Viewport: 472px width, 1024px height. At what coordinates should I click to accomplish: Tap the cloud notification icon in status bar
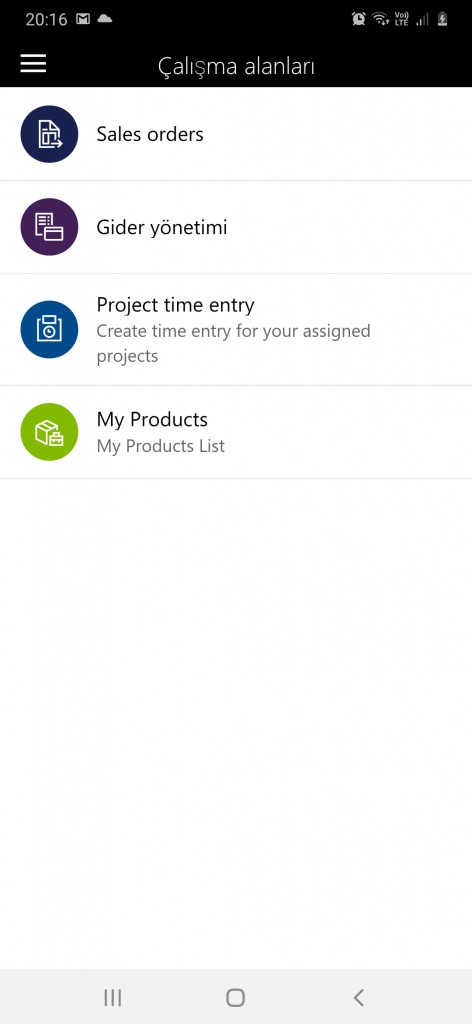[x=104, y=19]
